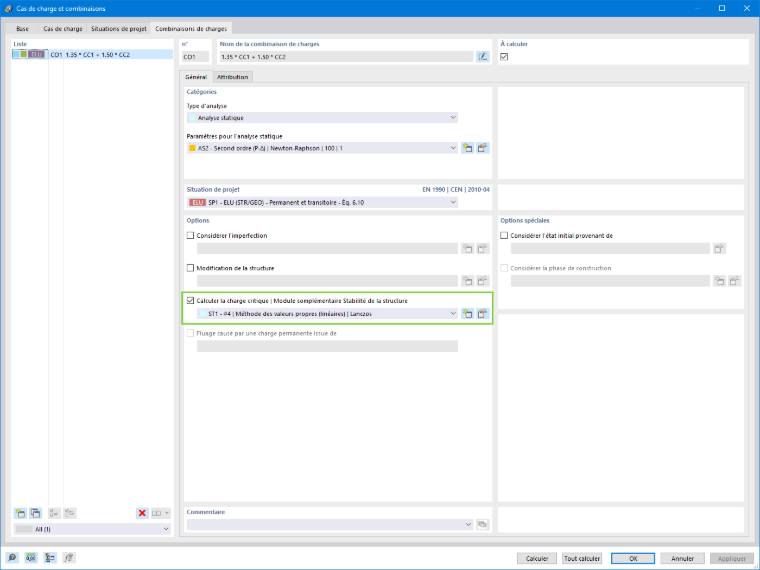Image resolution: width=760 pixels, height=570 pixels.
Task: Create new static analysis settings
Action: click(x=467, y=148)
